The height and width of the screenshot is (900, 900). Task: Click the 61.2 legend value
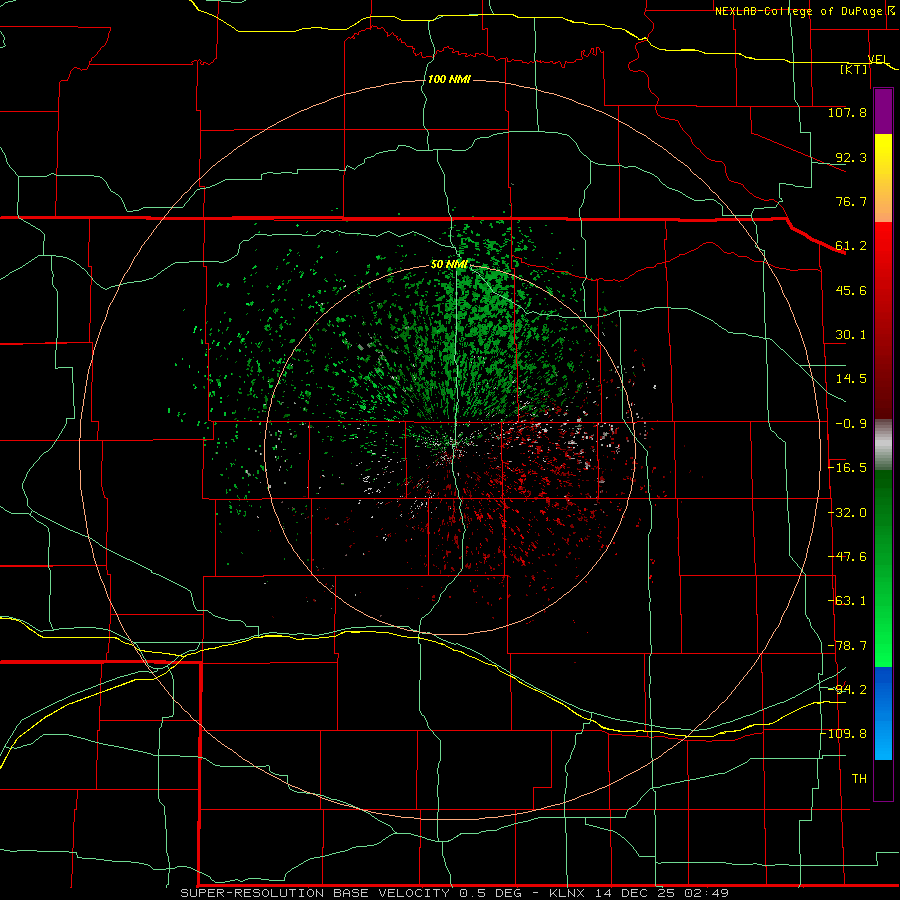[x=851, y=246]
